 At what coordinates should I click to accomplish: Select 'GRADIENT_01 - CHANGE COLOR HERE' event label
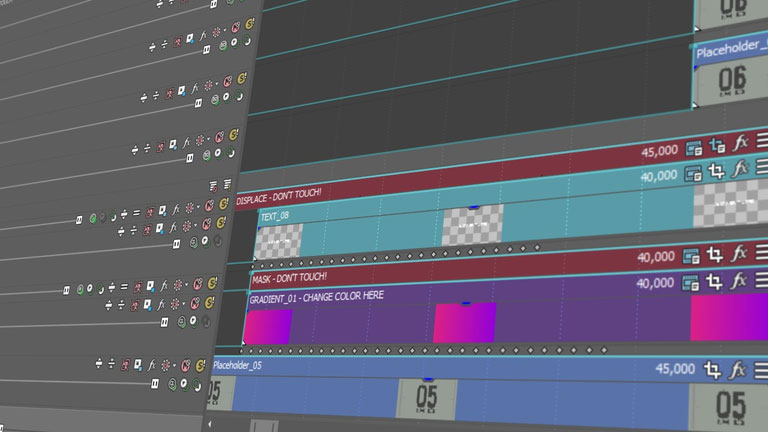pos(316,297)
